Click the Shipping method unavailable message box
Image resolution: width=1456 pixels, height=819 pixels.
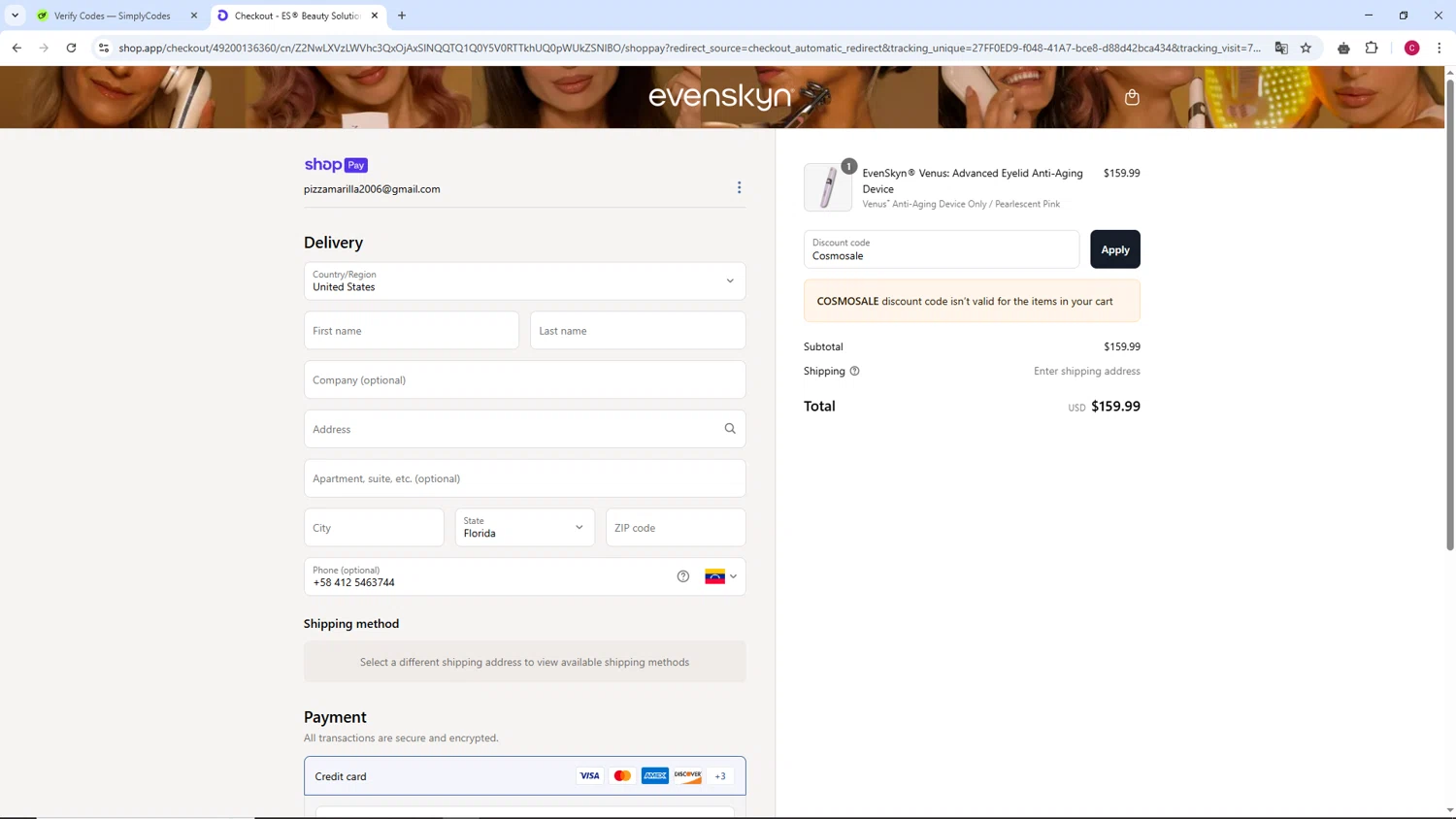(525, 662)
